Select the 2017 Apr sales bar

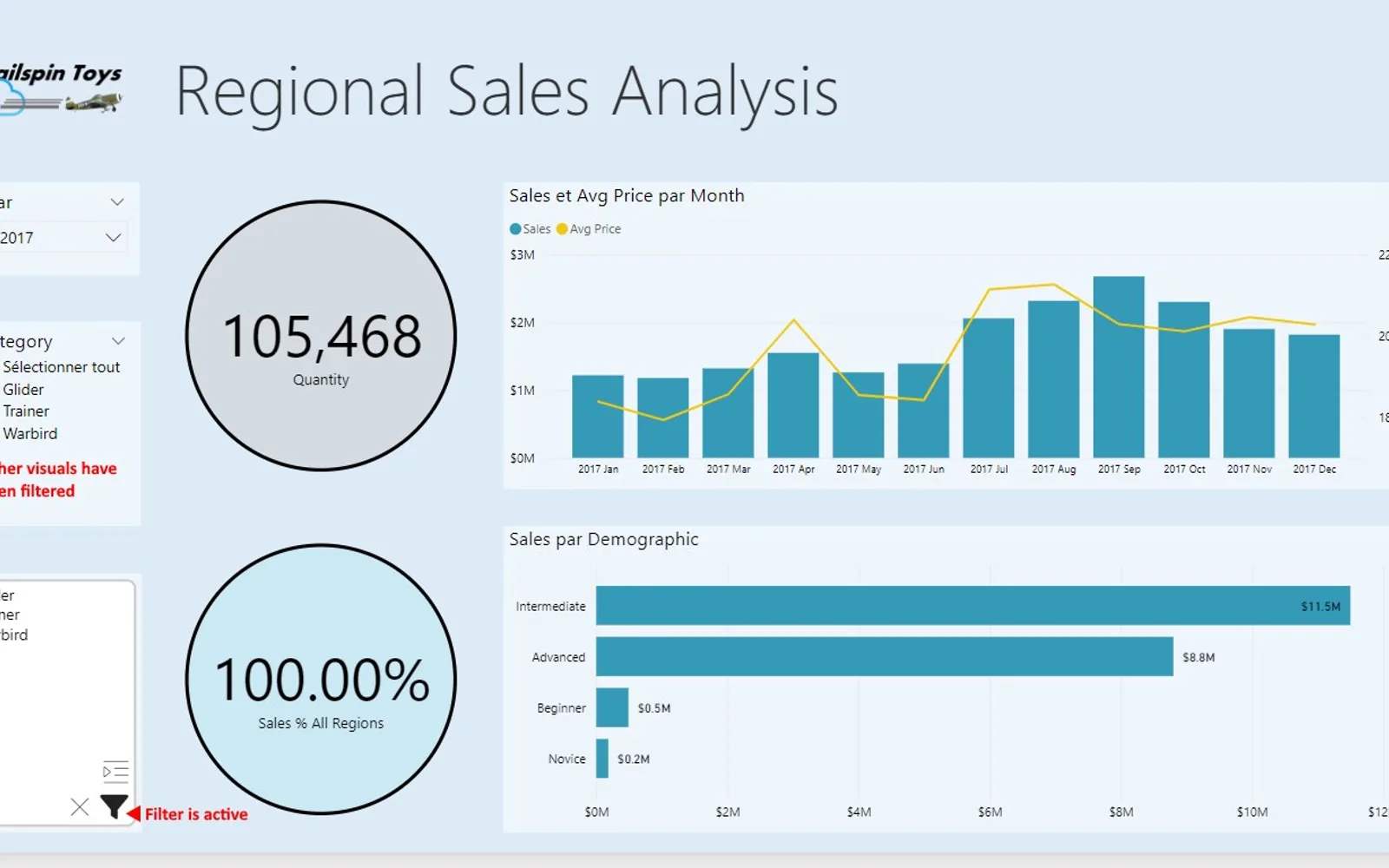point(793,405)
